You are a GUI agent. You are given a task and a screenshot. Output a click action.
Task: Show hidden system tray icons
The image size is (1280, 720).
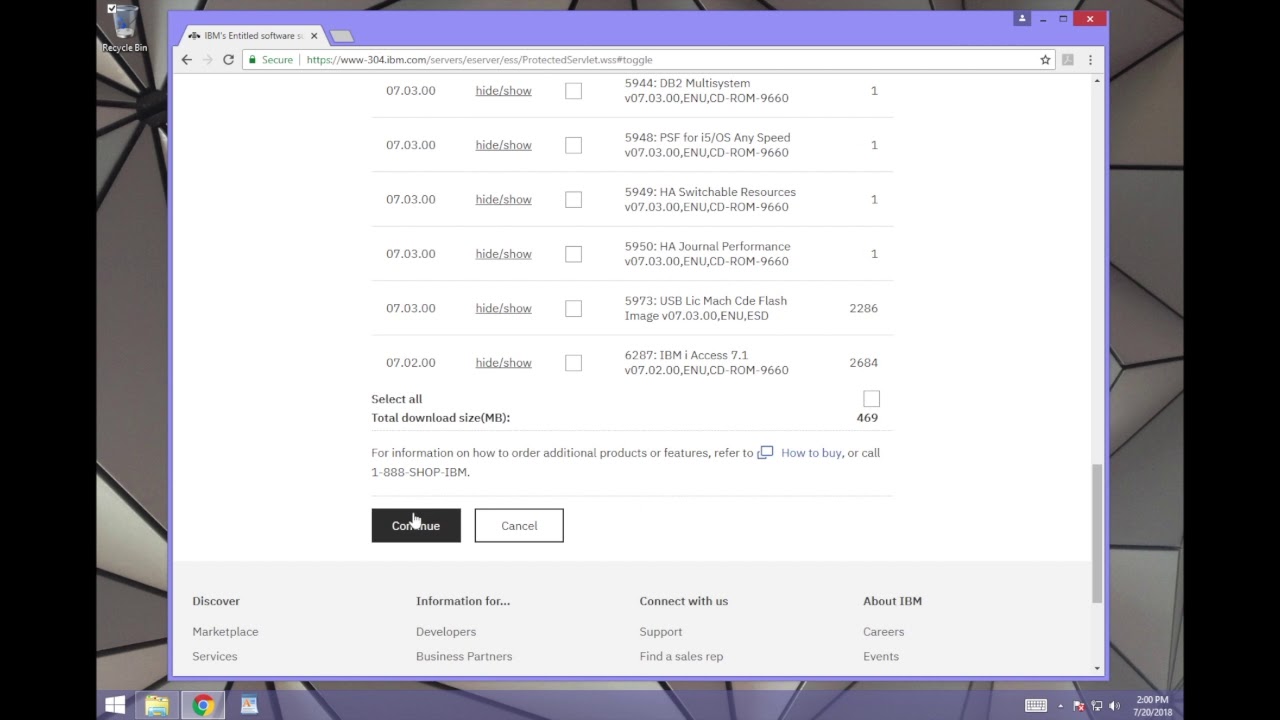coord(1061,706)
